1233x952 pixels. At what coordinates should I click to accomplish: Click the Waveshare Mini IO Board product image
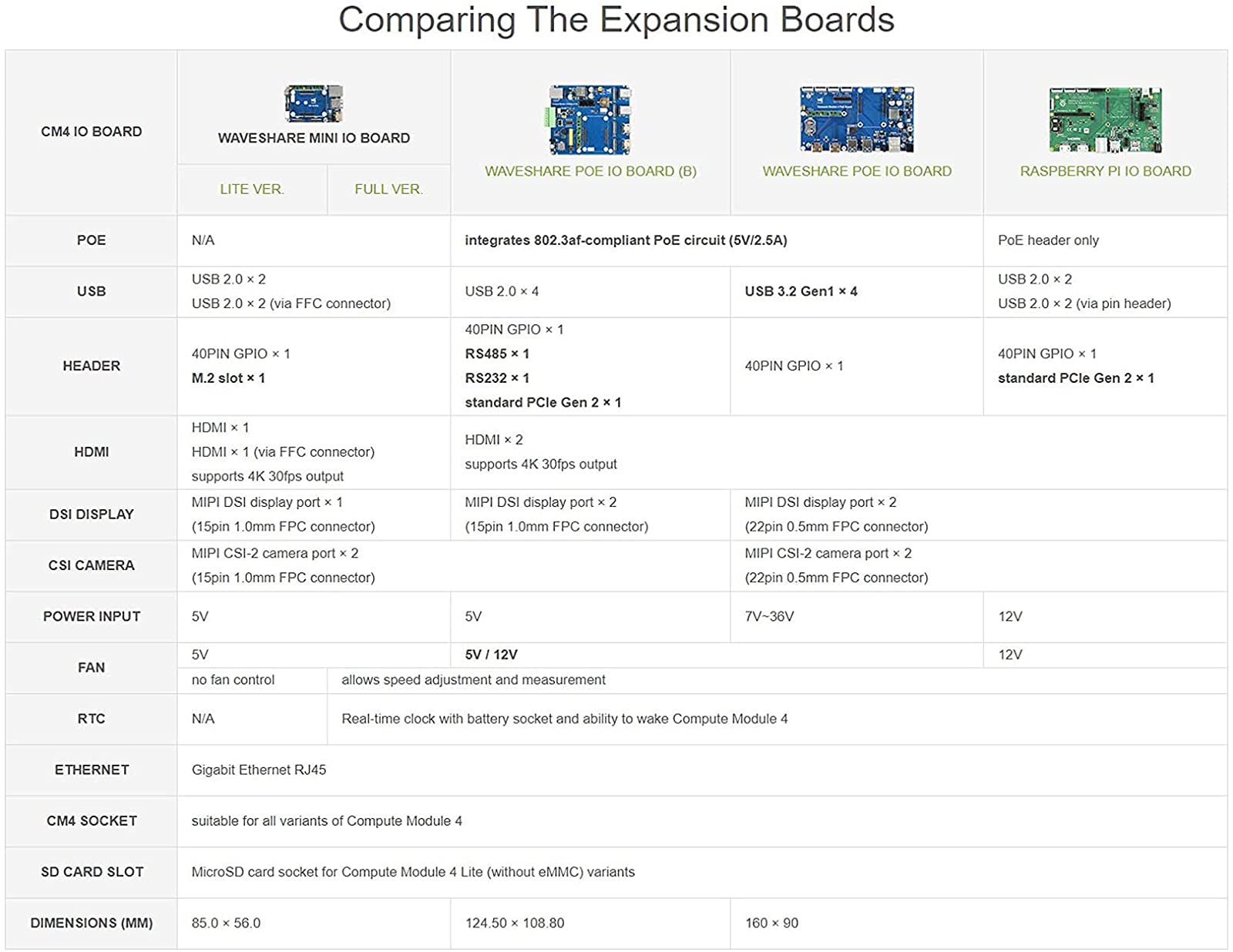click(314, 104)
